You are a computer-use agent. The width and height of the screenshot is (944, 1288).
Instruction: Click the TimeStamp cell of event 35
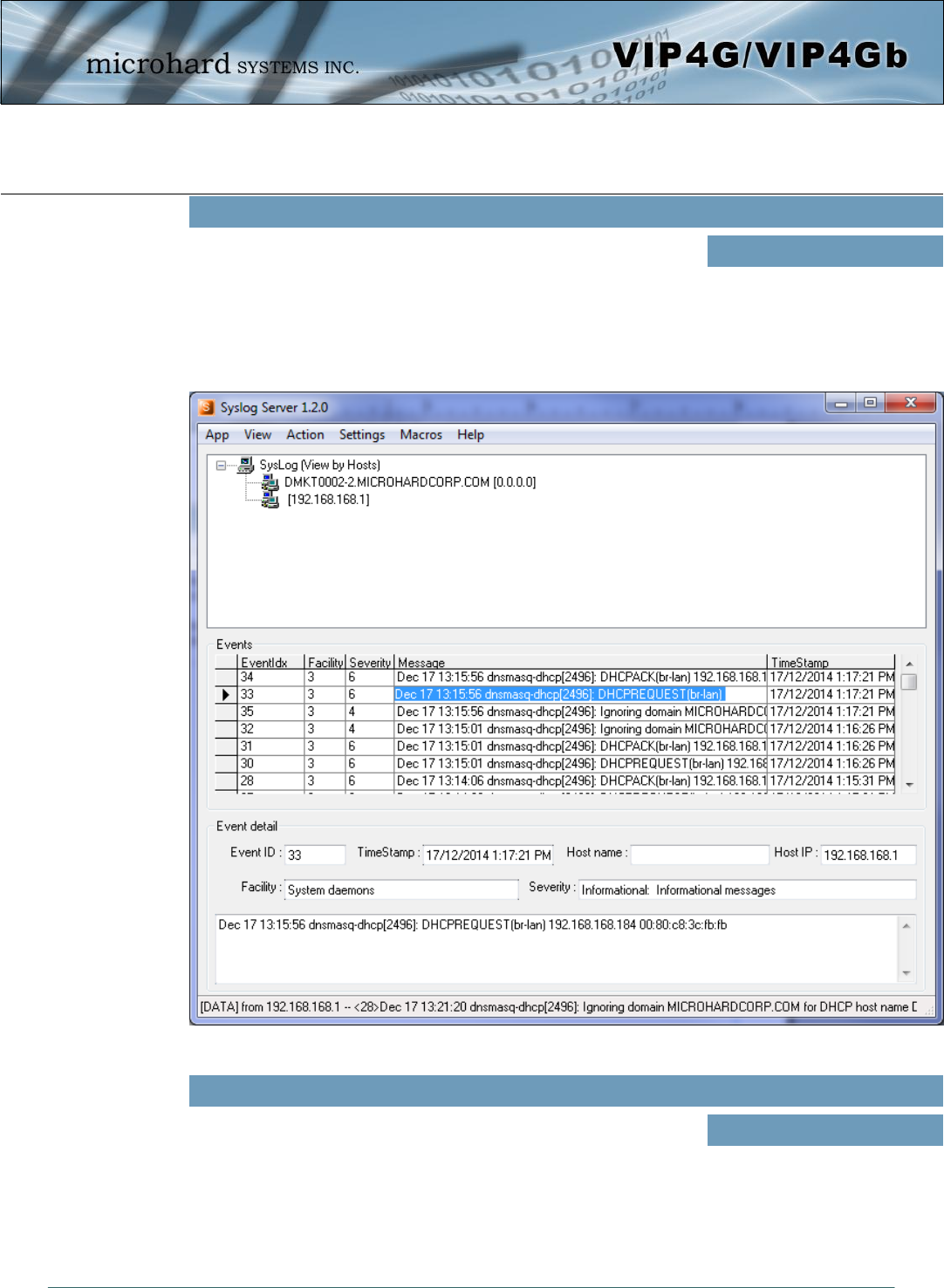831,712
